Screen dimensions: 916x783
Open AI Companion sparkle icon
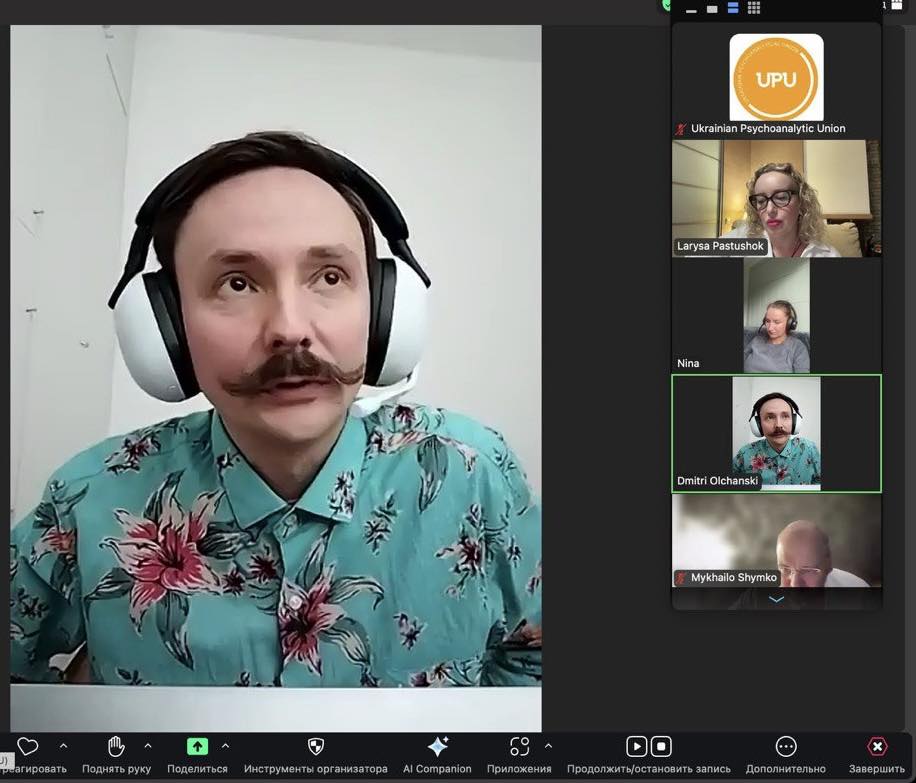point(437,746)
